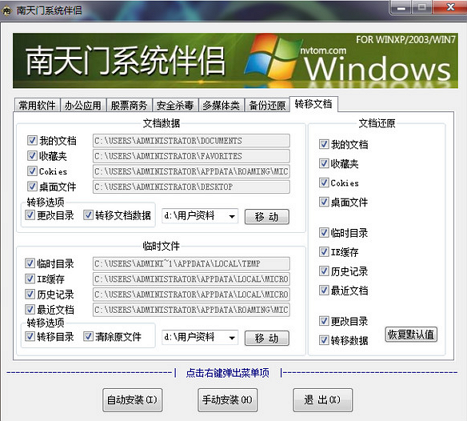Uncheck IE缓存 in 文档还原 panel
467x421 pixels.
[324, 252]
